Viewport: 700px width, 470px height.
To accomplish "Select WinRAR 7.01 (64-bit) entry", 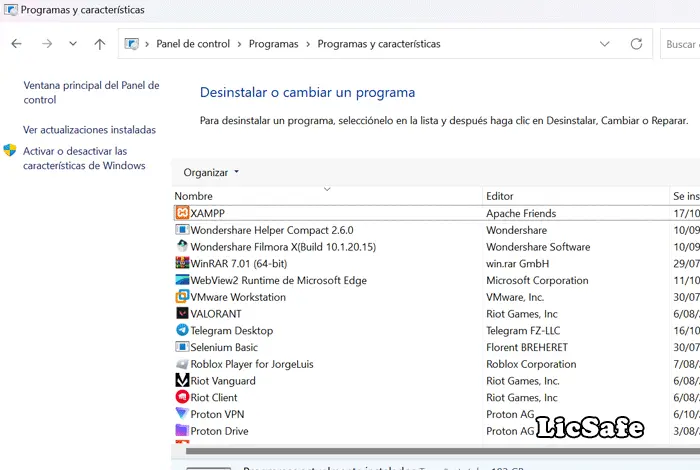I will (x=238, y=263).
